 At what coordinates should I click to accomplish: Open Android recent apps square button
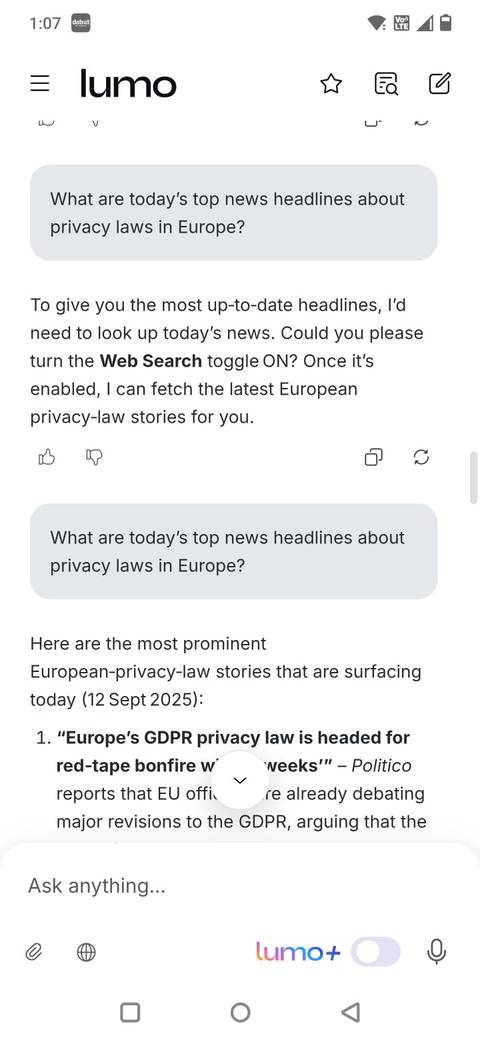click(130, 1012)
